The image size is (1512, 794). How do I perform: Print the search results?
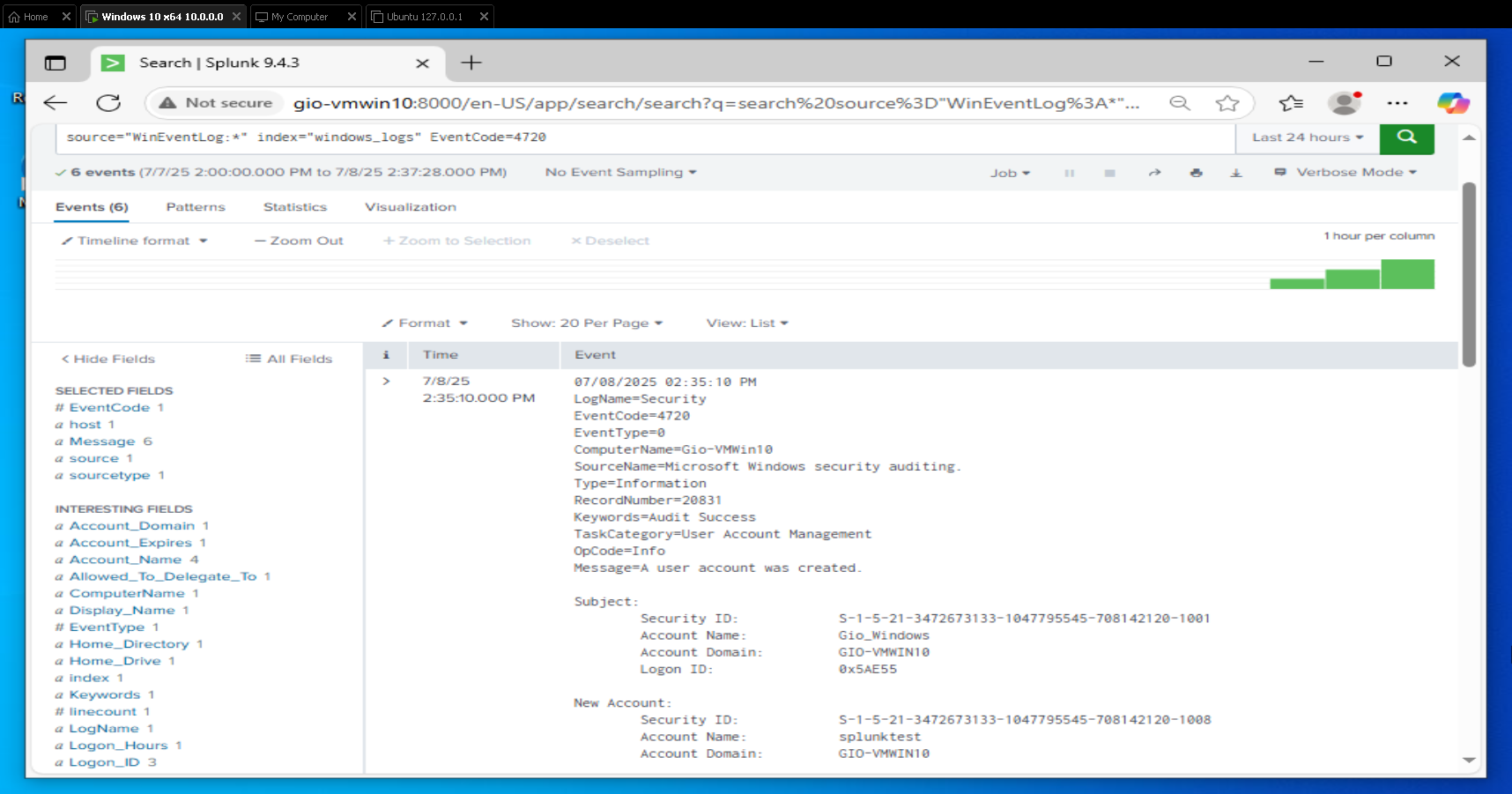(1196, 173)
